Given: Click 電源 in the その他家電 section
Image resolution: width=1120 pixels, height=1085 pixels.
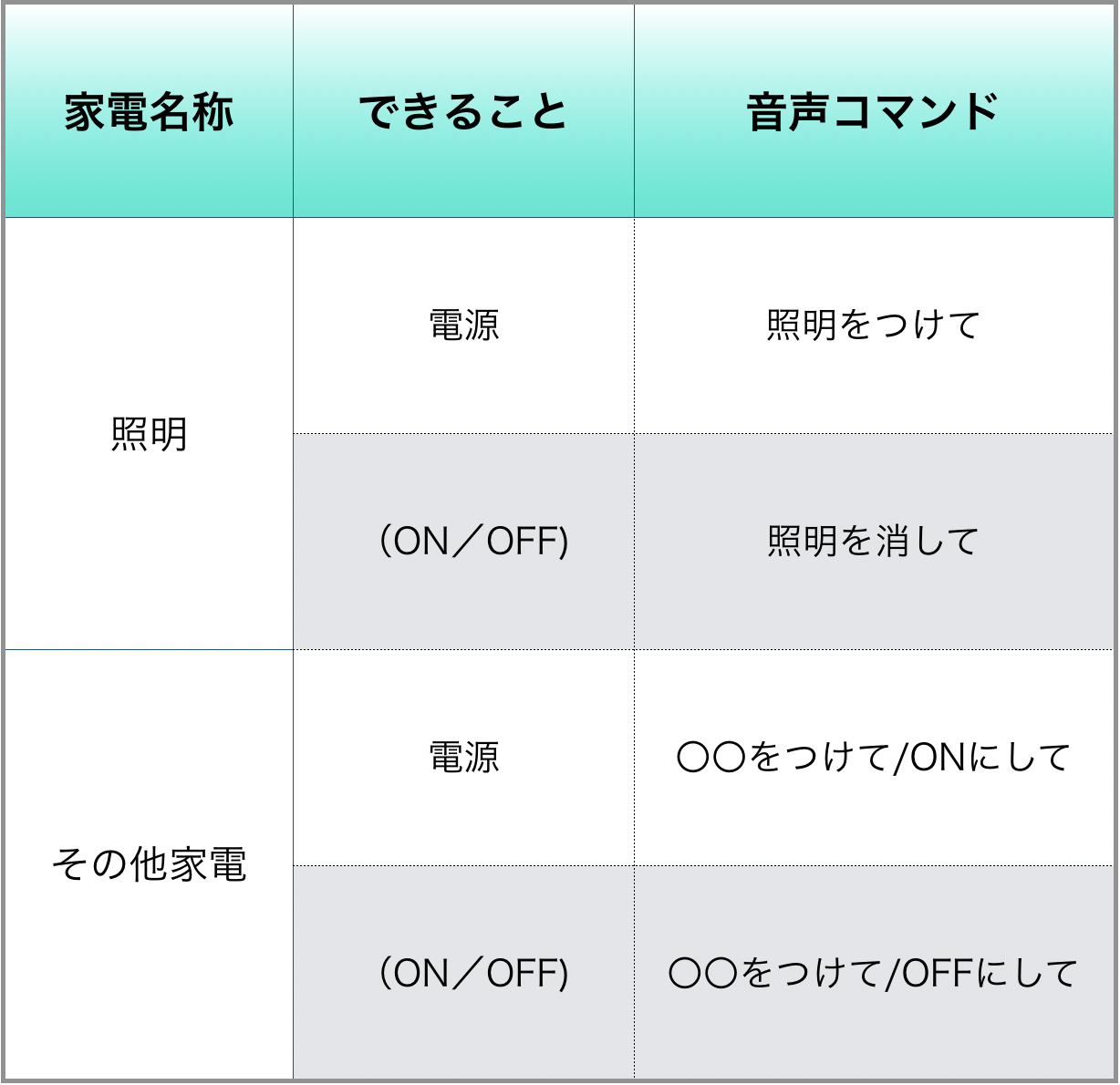Looking at the screenshot, I should click(463, 758).
